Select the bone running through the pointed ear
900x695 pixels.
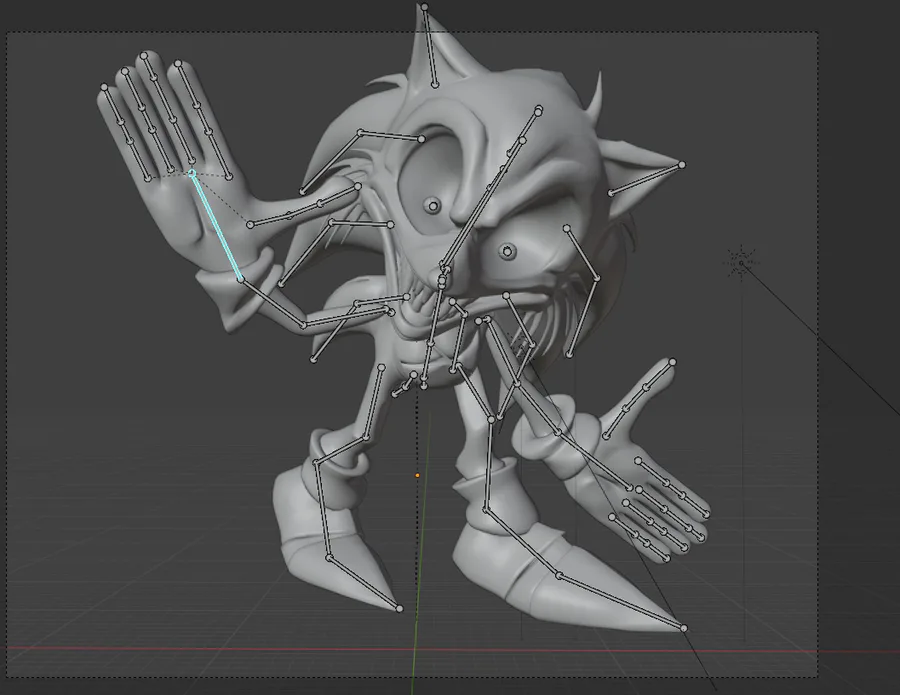tap(646, 179)
